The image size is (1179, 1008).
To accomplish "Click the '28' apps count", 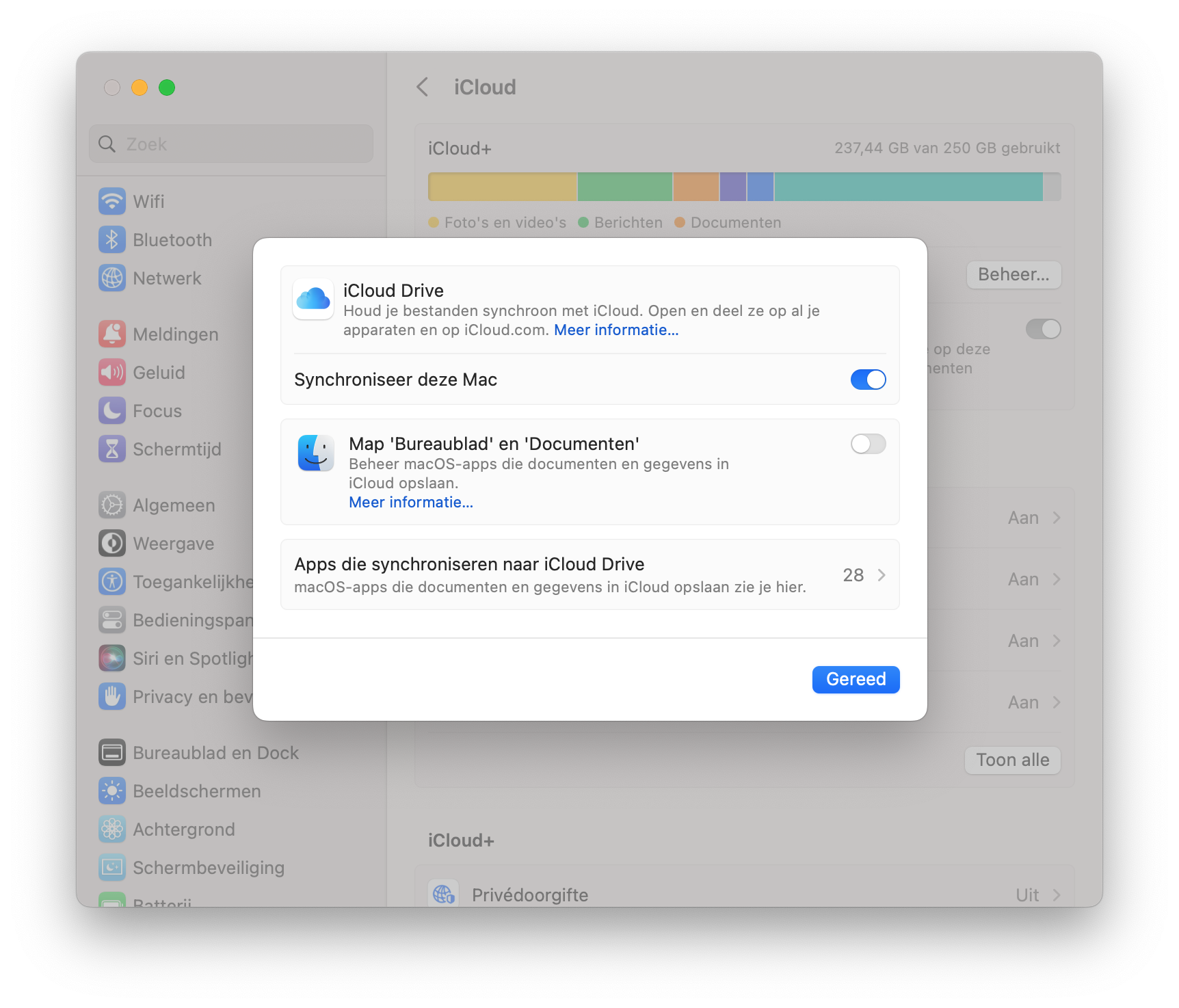I will (x=853, y=575).
